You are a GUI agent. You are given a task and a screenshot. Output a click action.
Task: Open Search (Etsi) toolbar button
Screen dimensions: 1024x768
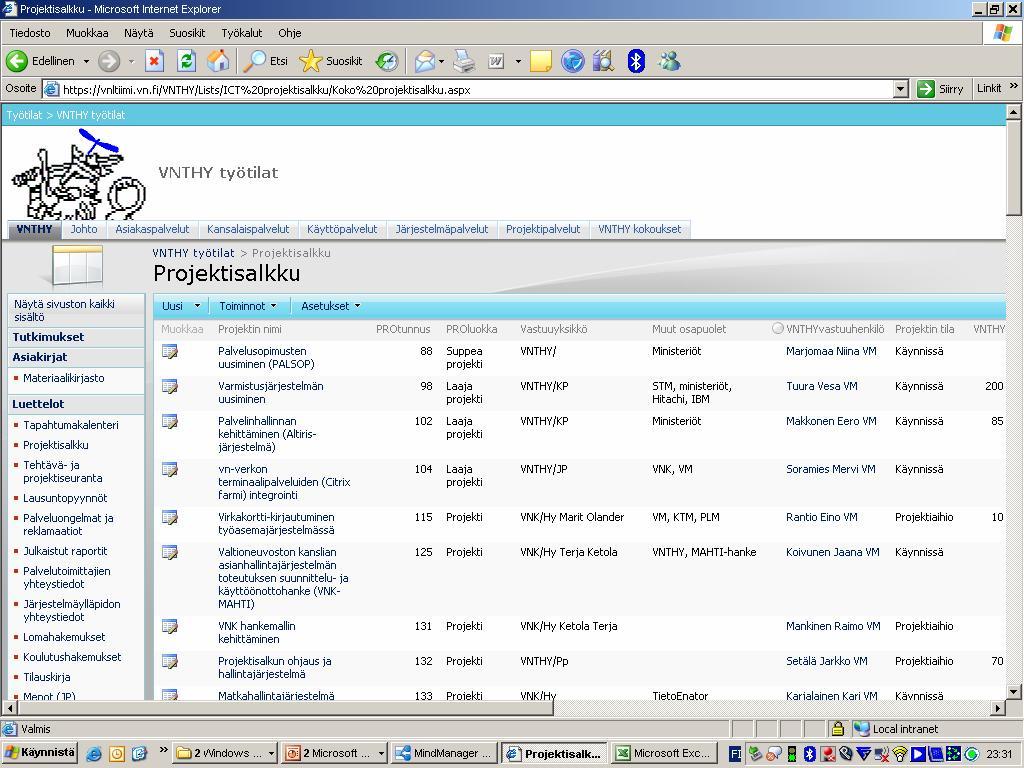[266, 61]
